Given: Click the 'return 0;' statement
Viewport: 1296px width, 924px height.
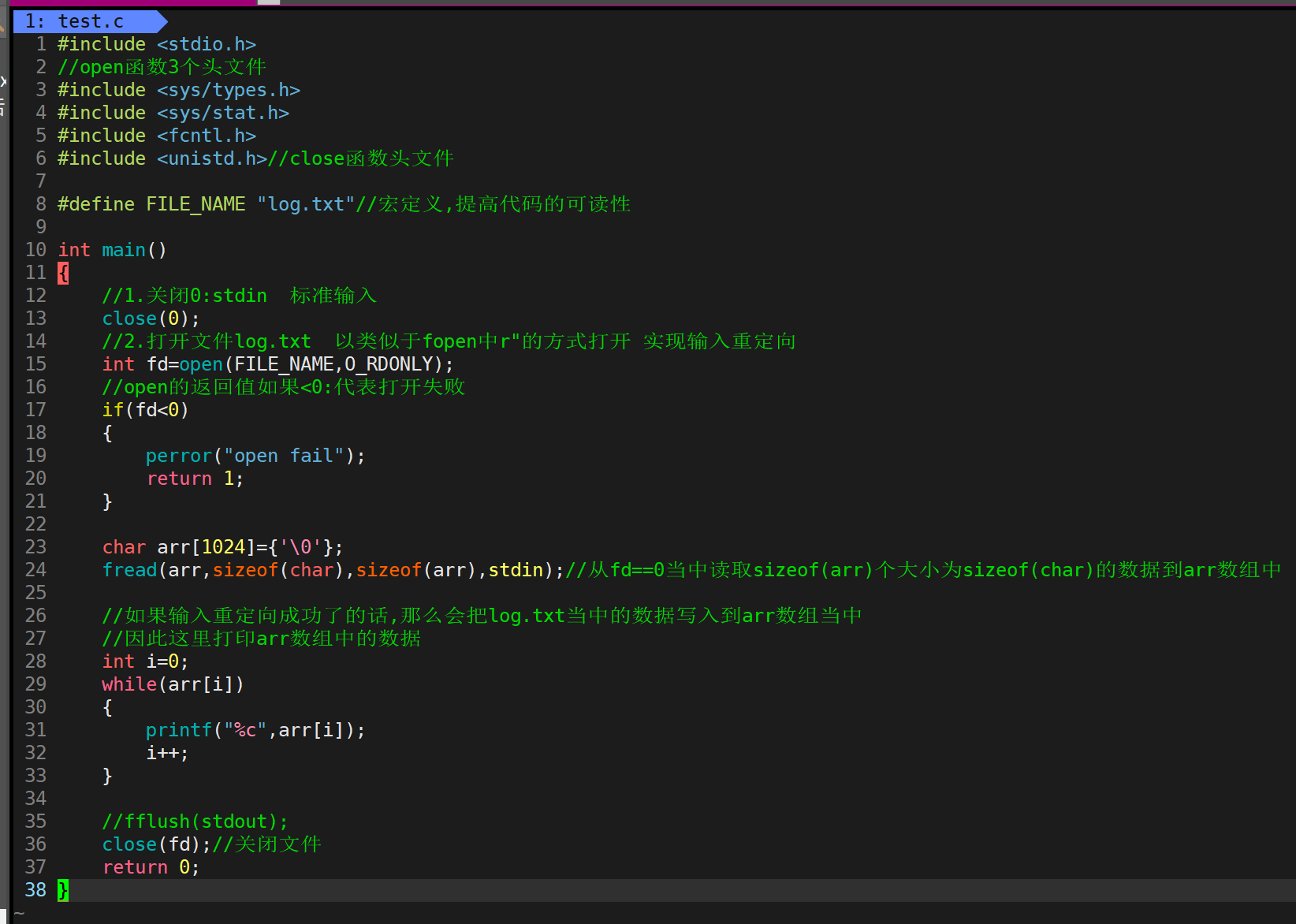Looking at the screenshot, I should (x=151, y=867).
